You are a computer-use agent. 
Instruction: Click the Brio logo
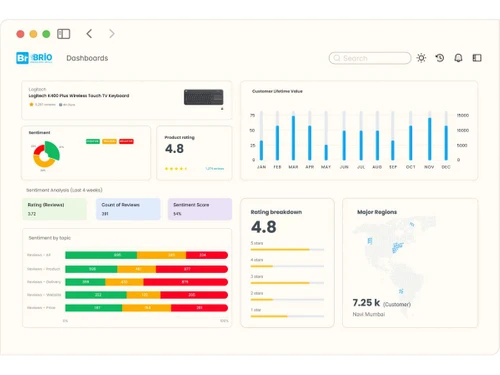34,58
